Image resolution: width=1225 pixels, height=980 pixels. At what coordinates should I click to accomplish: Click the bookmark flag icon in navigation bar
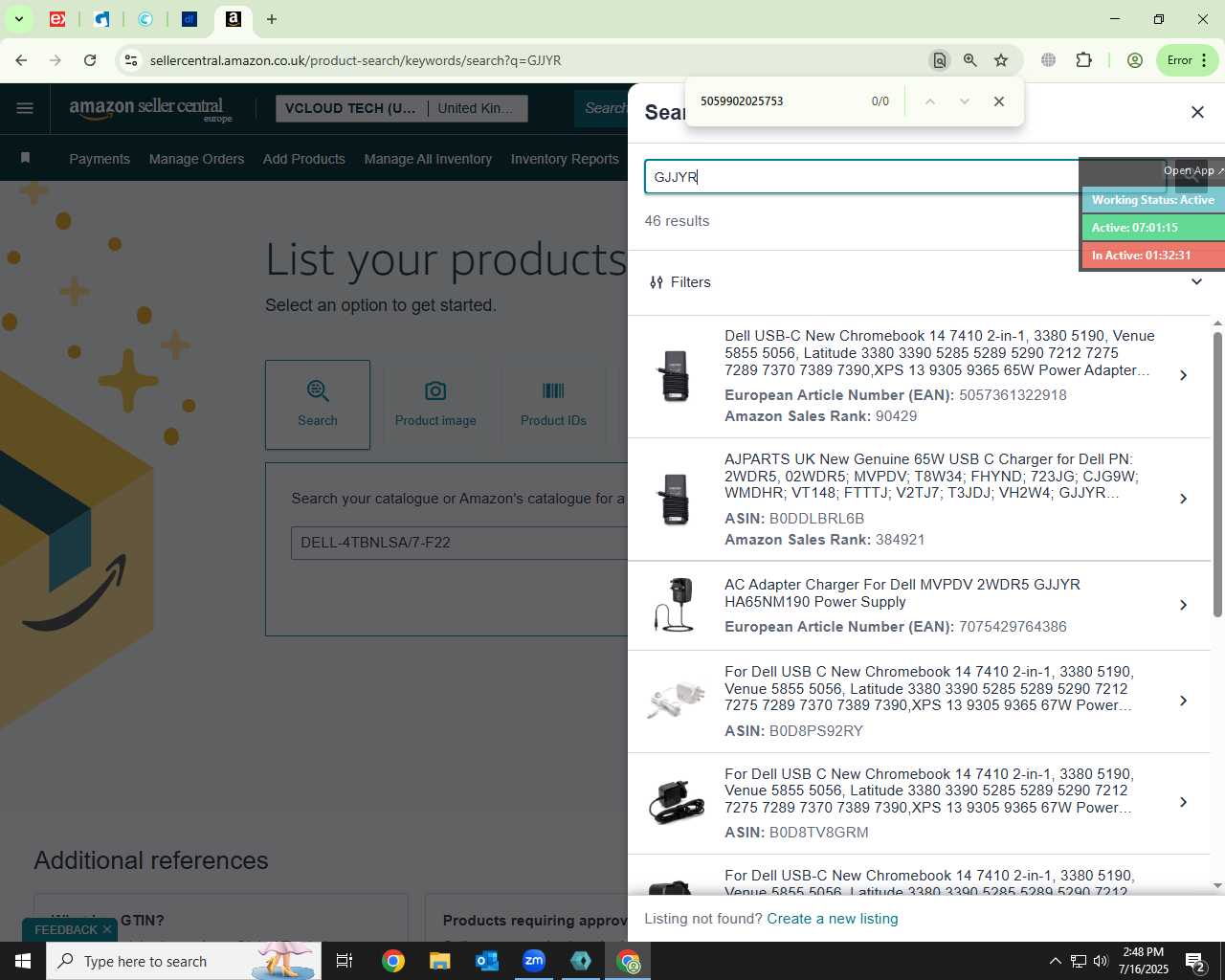(x=26, y=158)
